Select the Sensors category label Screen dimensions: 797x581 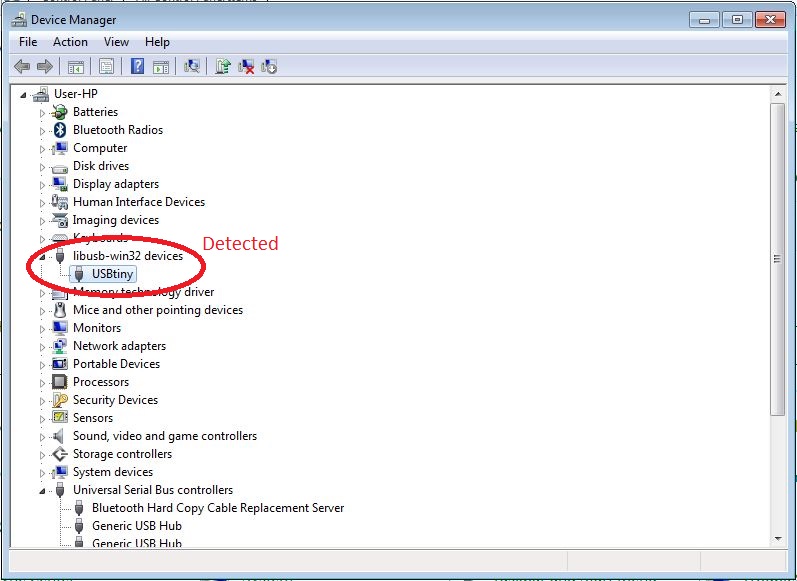tap(93, 418)
